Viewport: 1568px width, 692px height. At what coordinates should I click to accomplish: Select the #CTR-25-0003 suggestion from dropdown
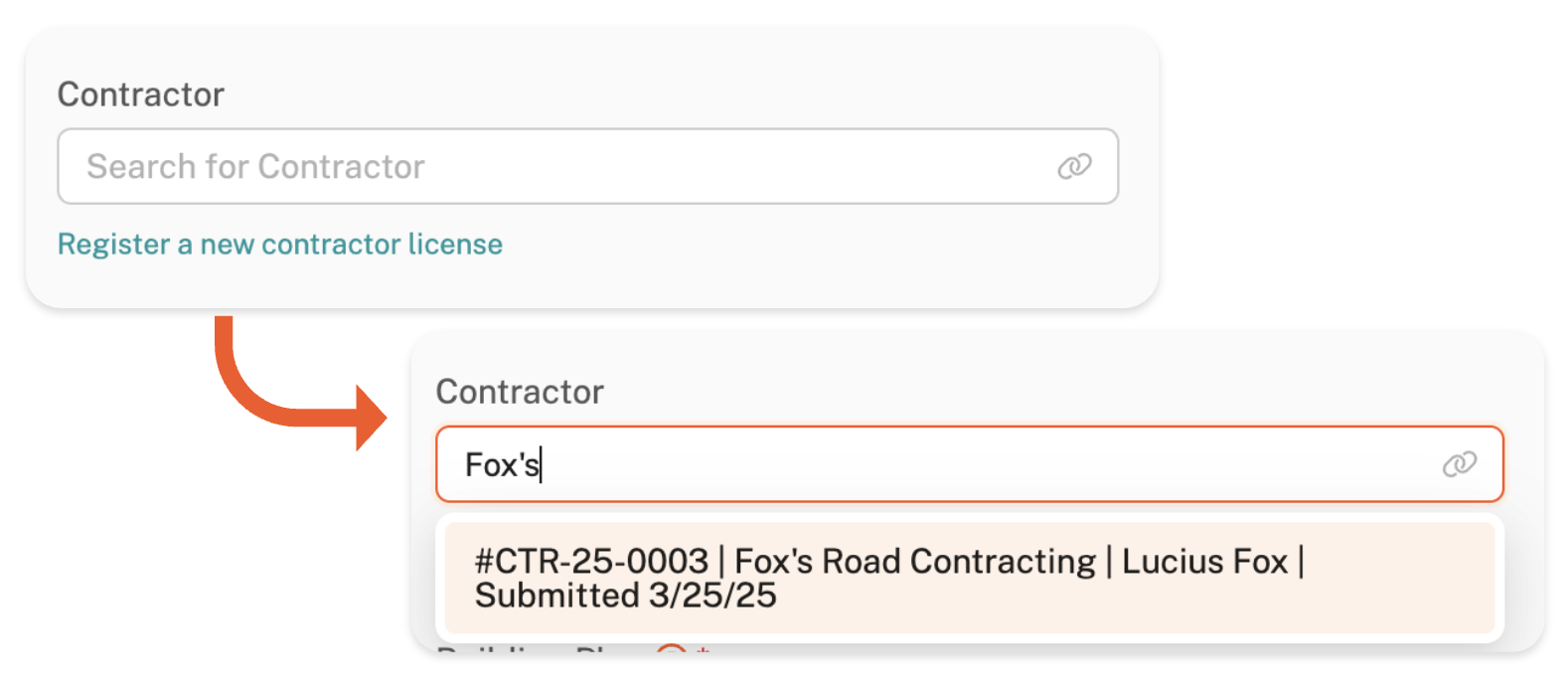click(969, 578)
